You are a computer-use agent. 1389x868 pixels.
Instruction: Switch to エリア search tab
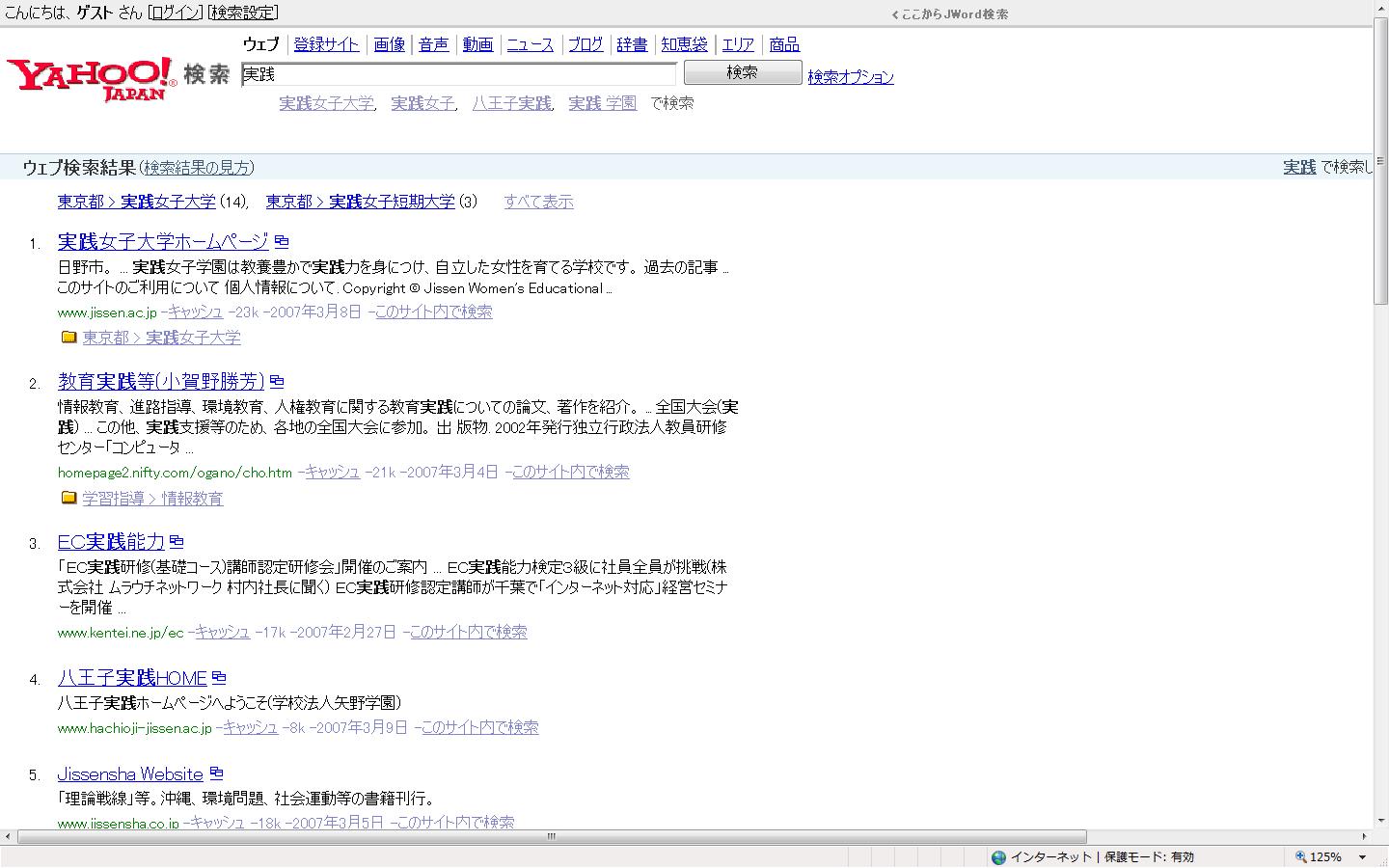[x=738, y=44]
